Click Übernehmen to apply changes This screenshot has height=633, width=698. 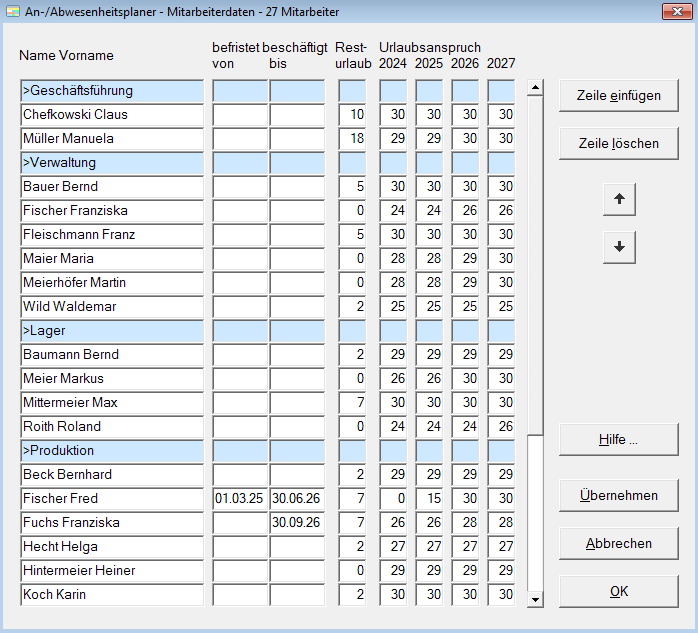click(619, 495)
